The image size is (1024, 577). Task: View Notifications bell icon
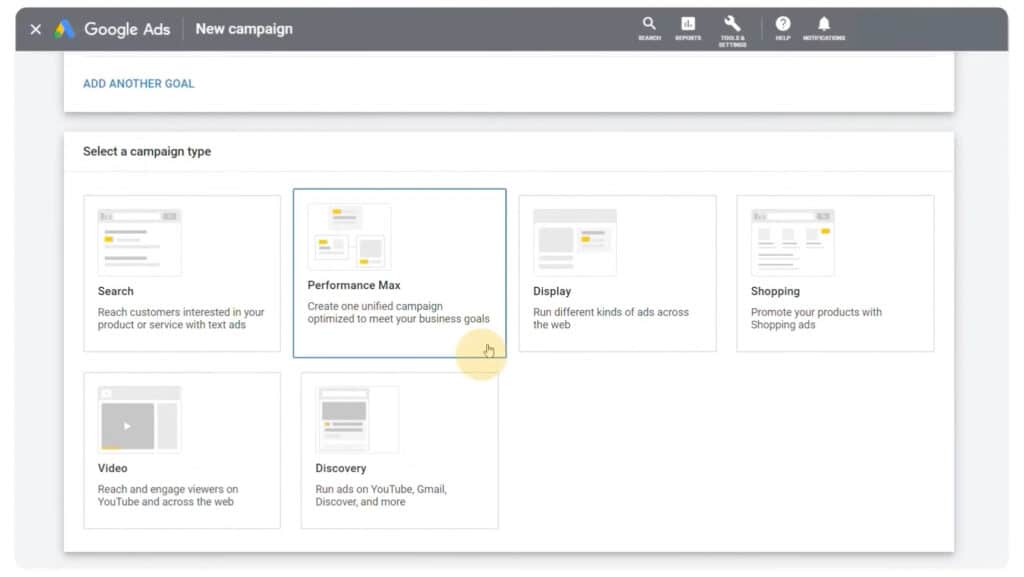pyautogui.click(x=824, y=29)
